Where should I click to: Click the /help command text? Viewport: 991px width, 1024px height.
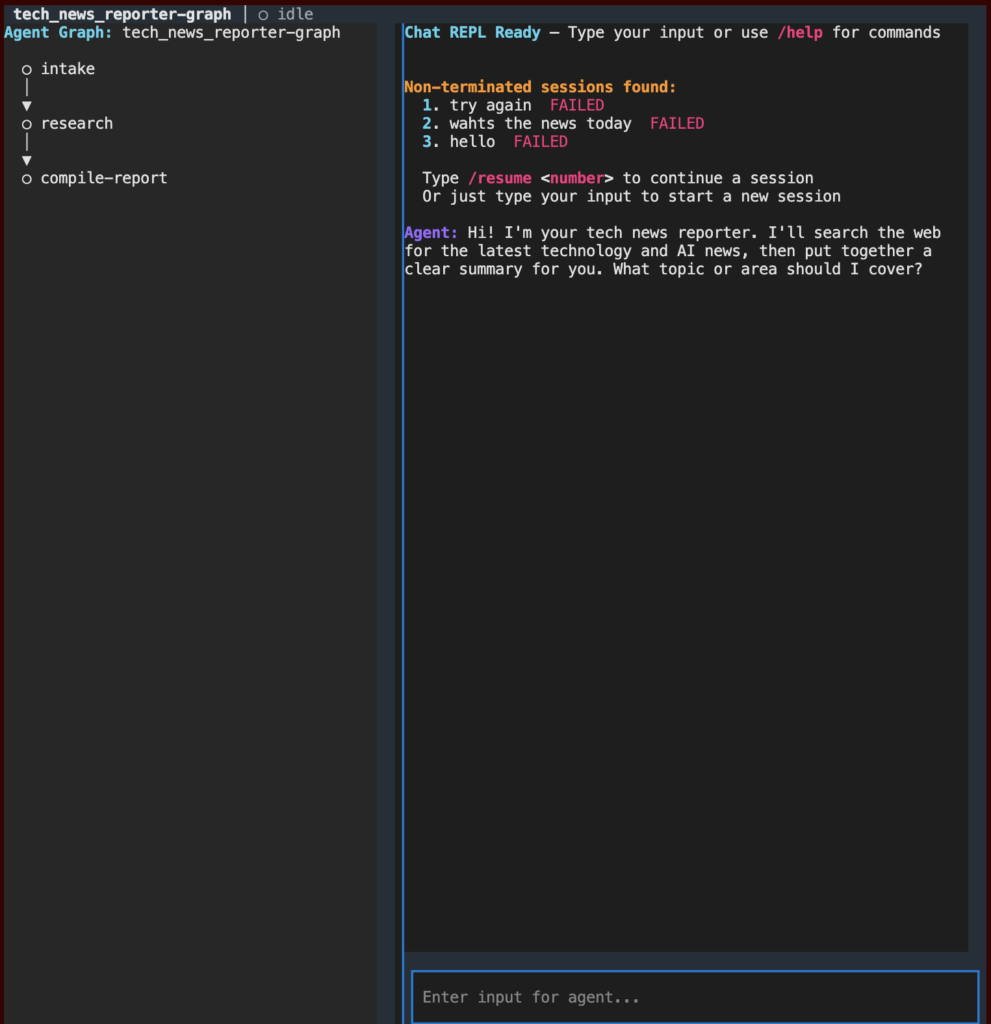click(x=800, y=33)
